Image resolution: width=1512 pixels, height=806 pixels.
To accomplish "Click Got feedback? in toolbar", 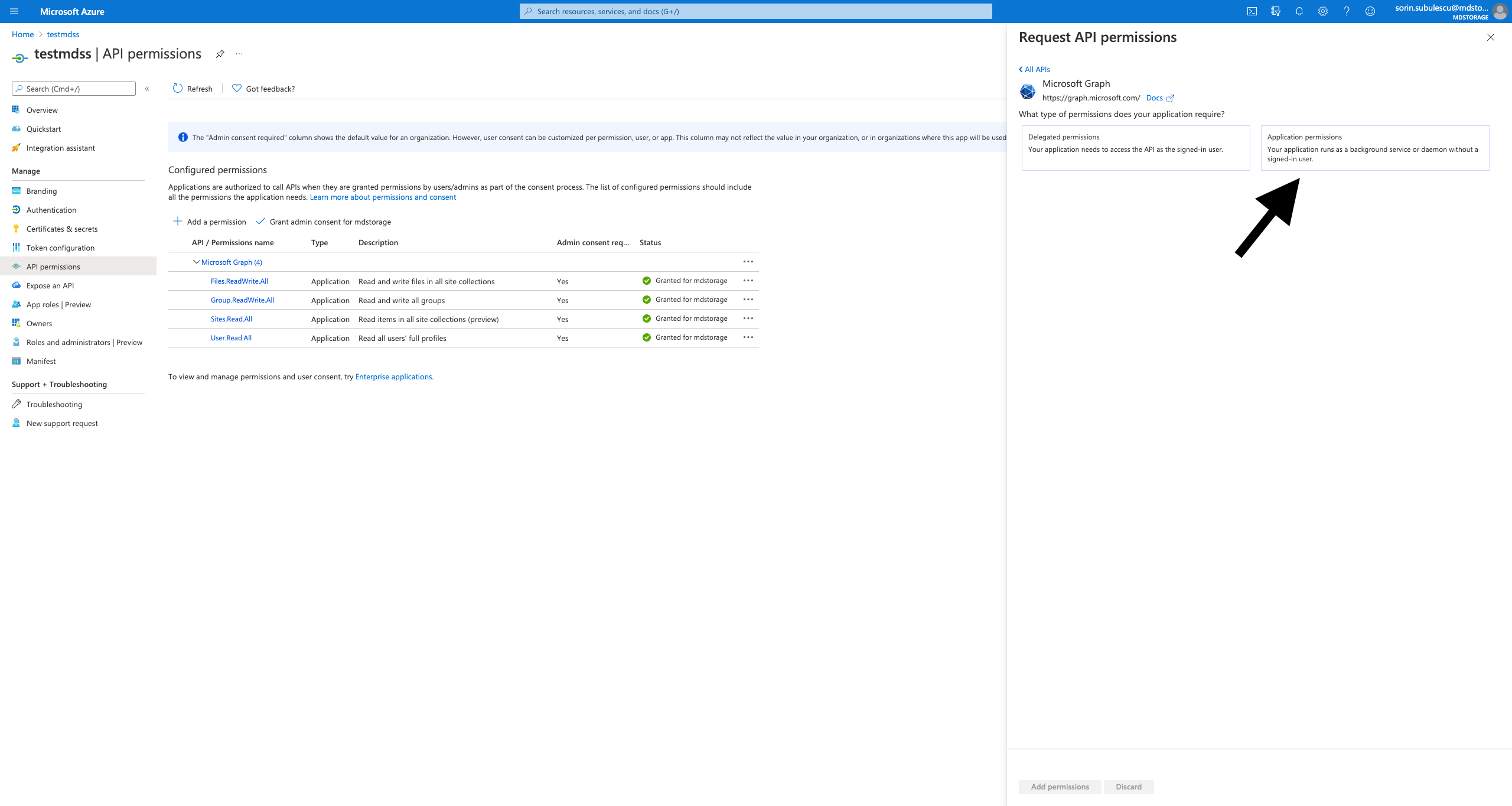I will [263, 89].
